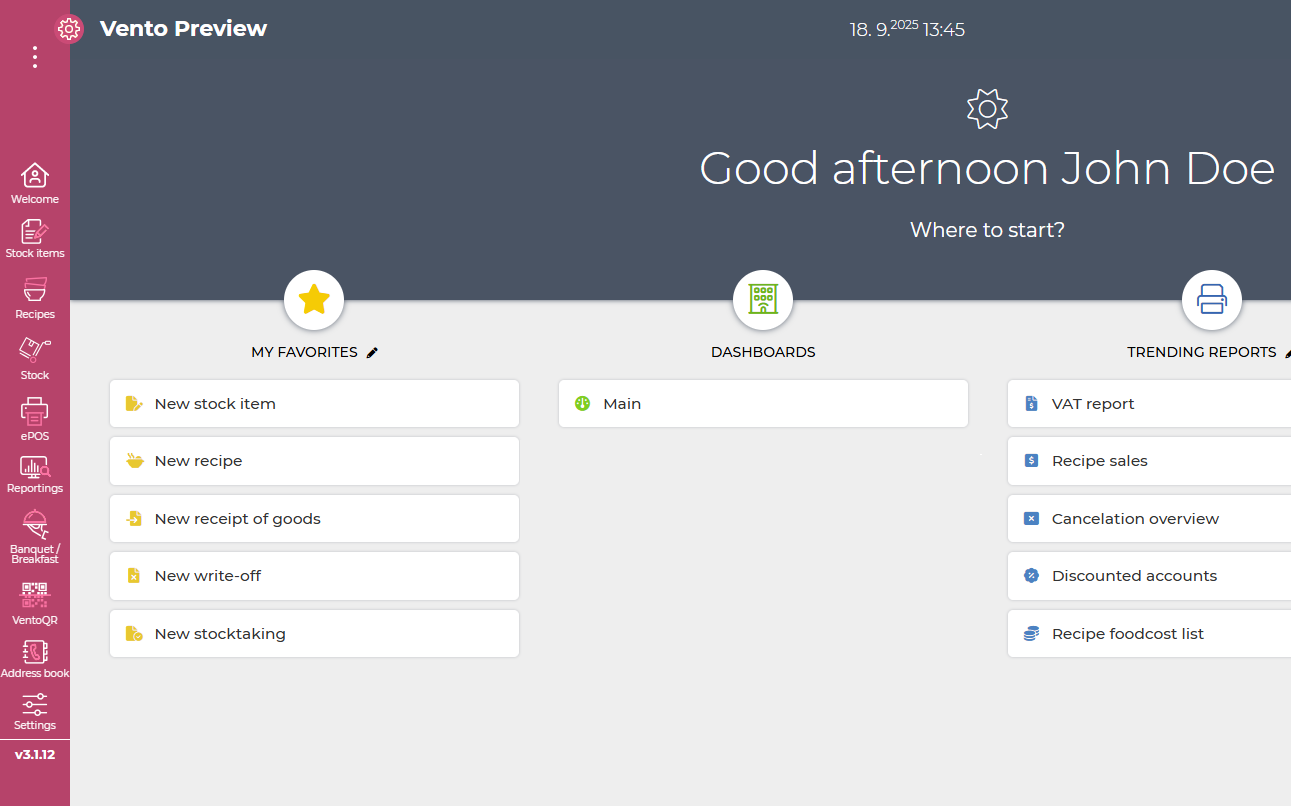1291x806 pixels.
Task: Start a New stocktaking
Action: [x=314, y=634]
